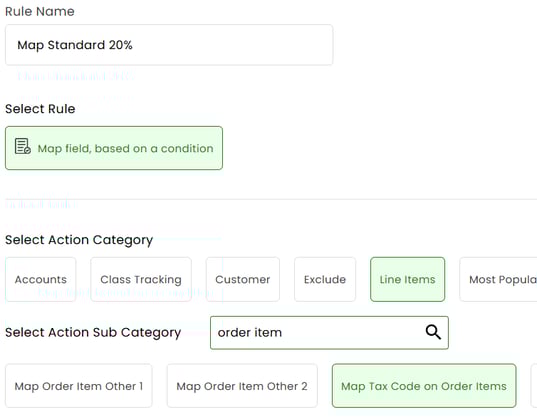This screenshot has width=537, height=417.
Task: Click the Select Action Sub Category label
Action: point(93,332)
